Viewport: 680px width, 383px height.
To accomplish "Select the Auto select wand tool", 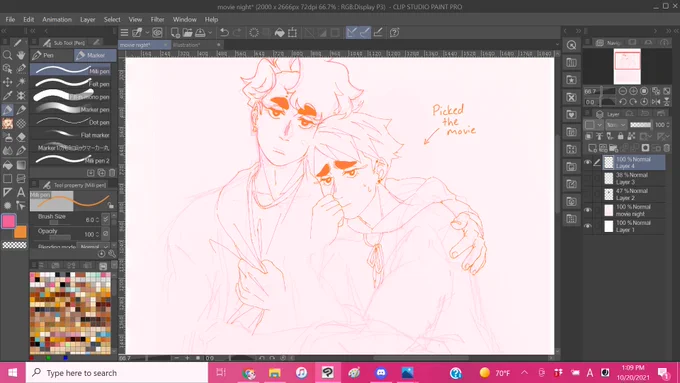I will [x=21, y=82].
